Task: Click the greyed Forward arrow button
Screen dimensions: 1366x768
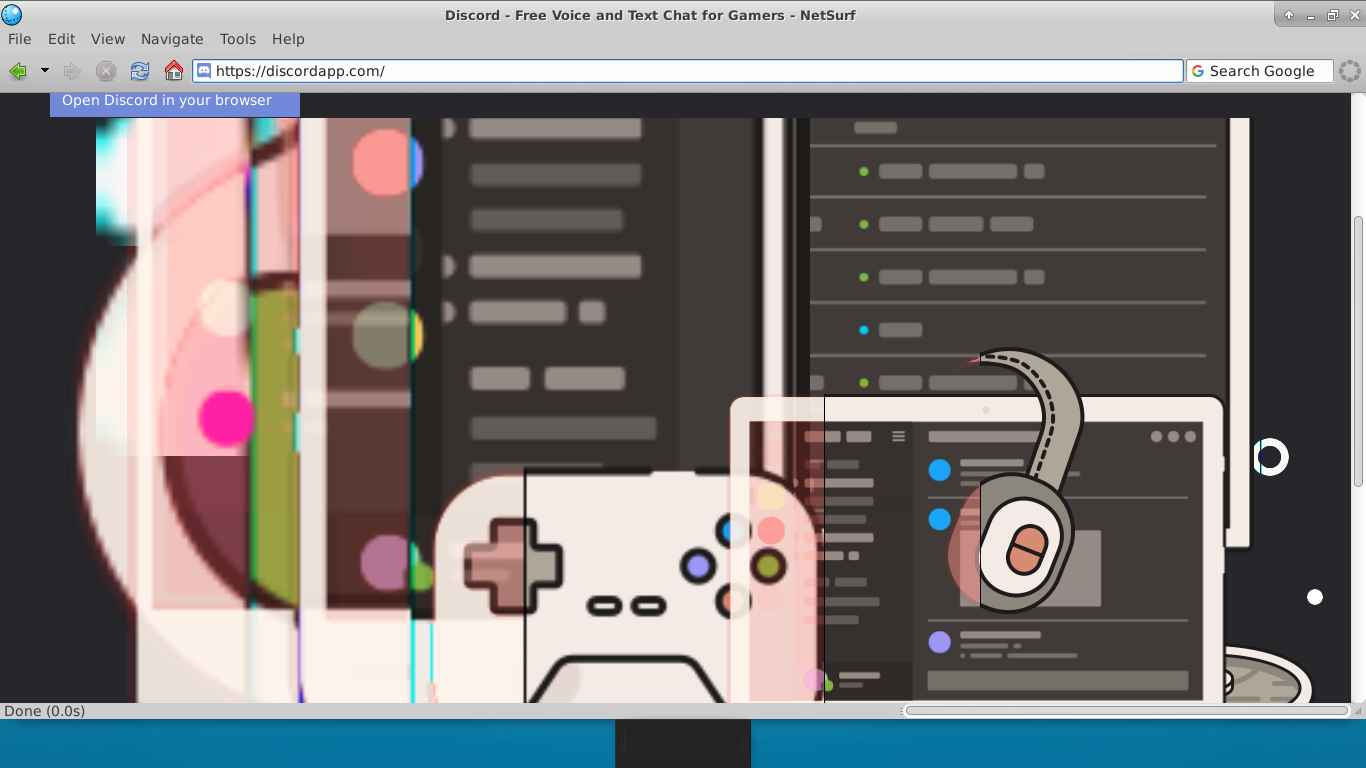Action: (x=72, y=71)
